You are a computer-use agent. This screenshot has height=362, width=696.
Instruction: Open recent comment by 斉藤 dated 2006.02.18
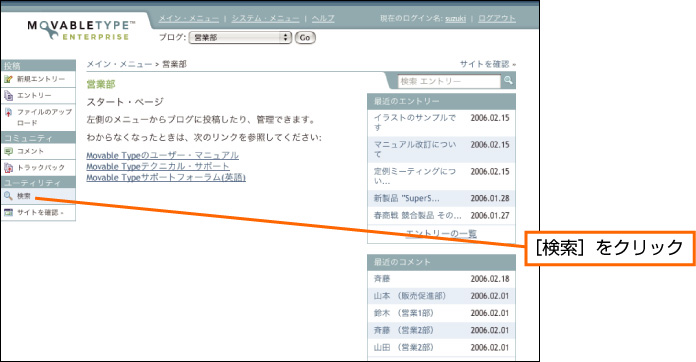(x=382, y=279)
